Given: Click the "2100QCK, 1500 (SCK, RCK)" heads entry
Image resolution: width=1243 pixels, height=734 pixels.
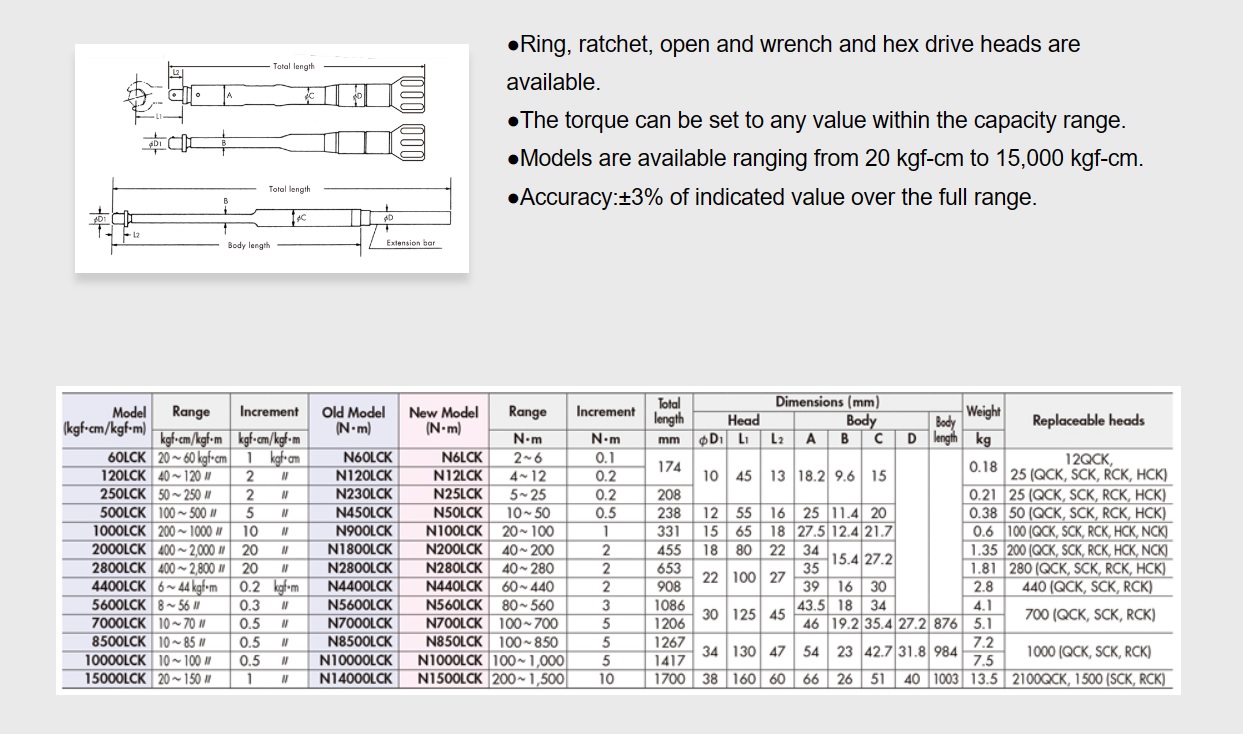Looking at the screenshot, I should (x=1087, y=678).
